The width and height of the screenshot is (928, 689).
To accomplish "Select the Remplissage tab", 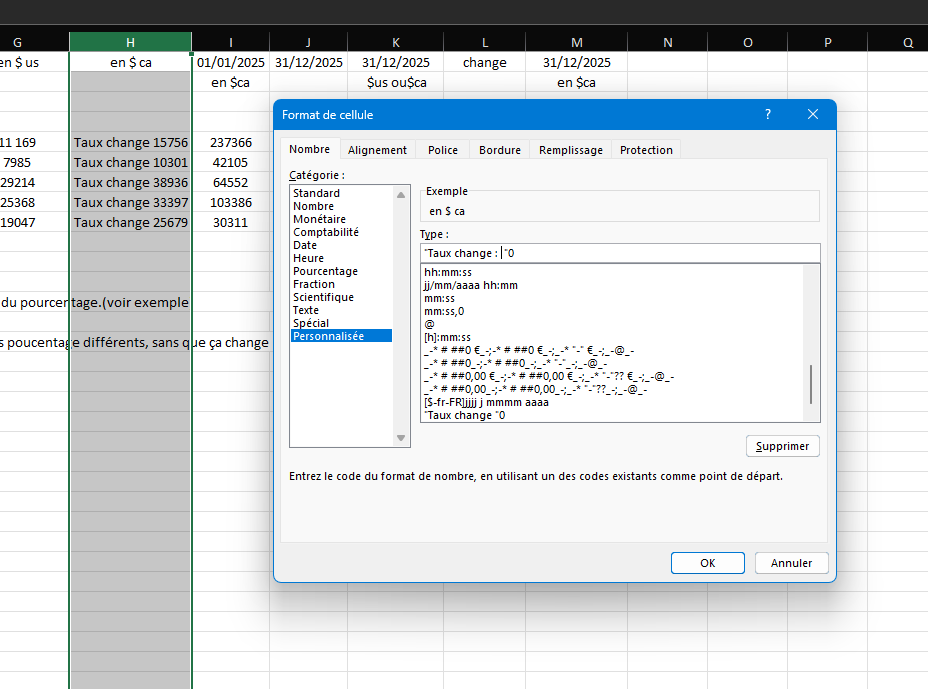I will [x=570, y=150].
